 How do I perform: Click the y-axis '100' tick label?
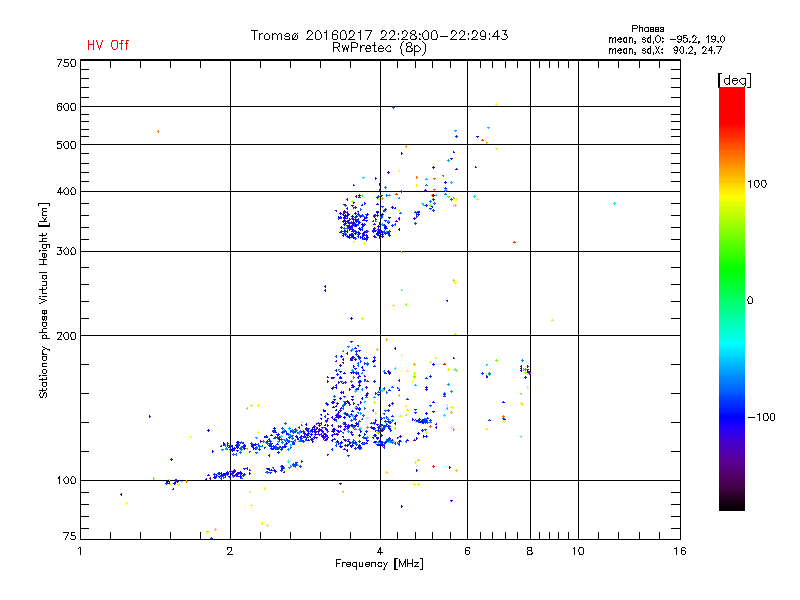[66, 480]
